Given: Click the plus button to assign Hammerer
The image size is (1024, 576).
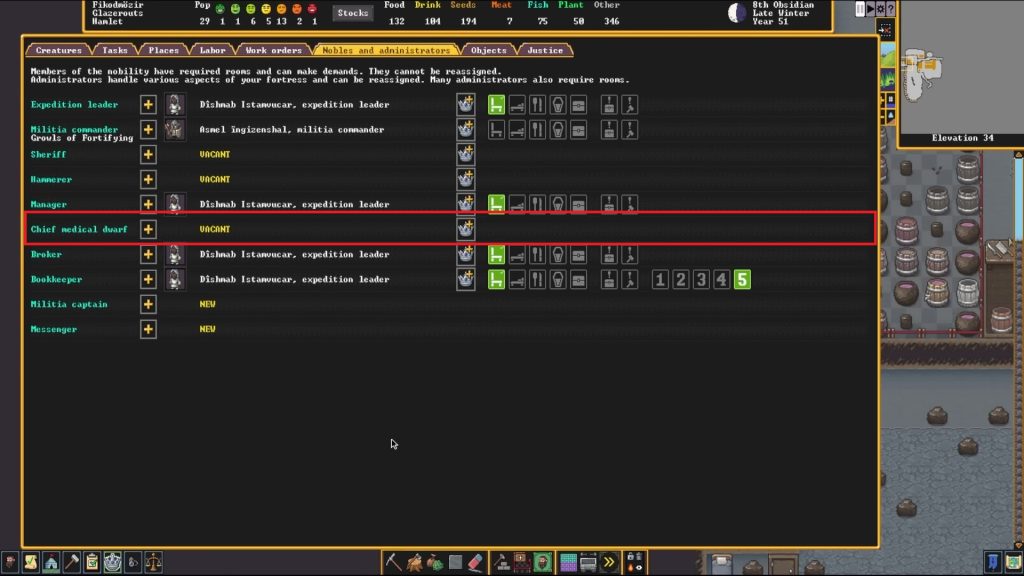Looking at the screenshot, I should click(148, 179).
